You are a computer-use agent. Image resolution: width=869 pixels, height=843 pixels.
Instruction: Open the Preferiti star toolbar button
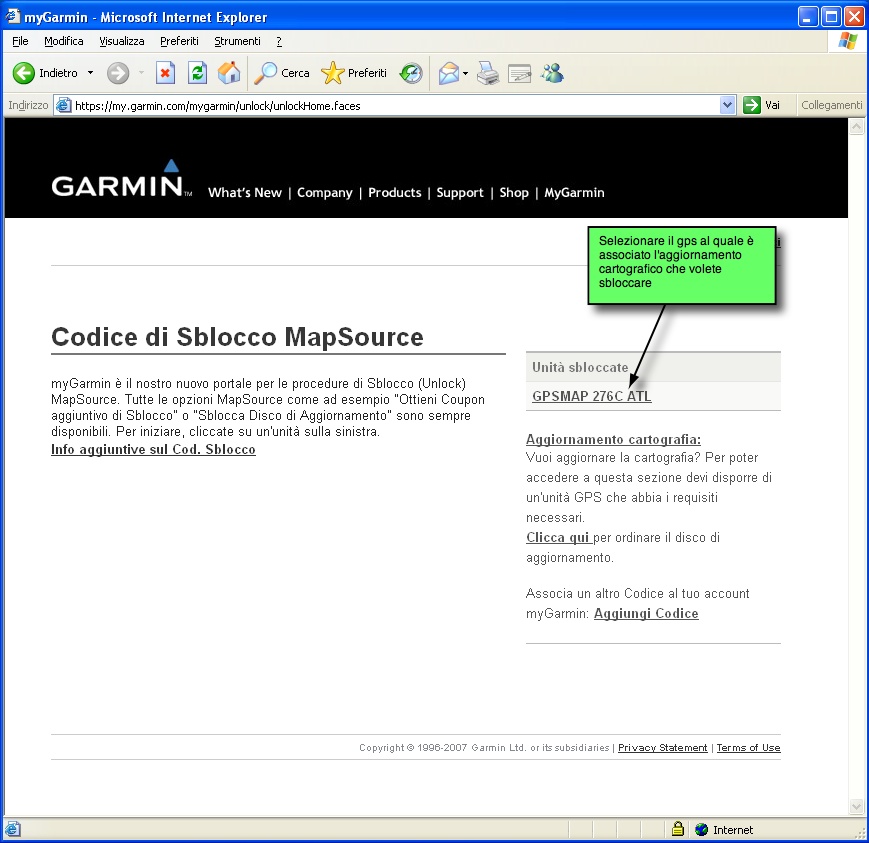point(354,73)
